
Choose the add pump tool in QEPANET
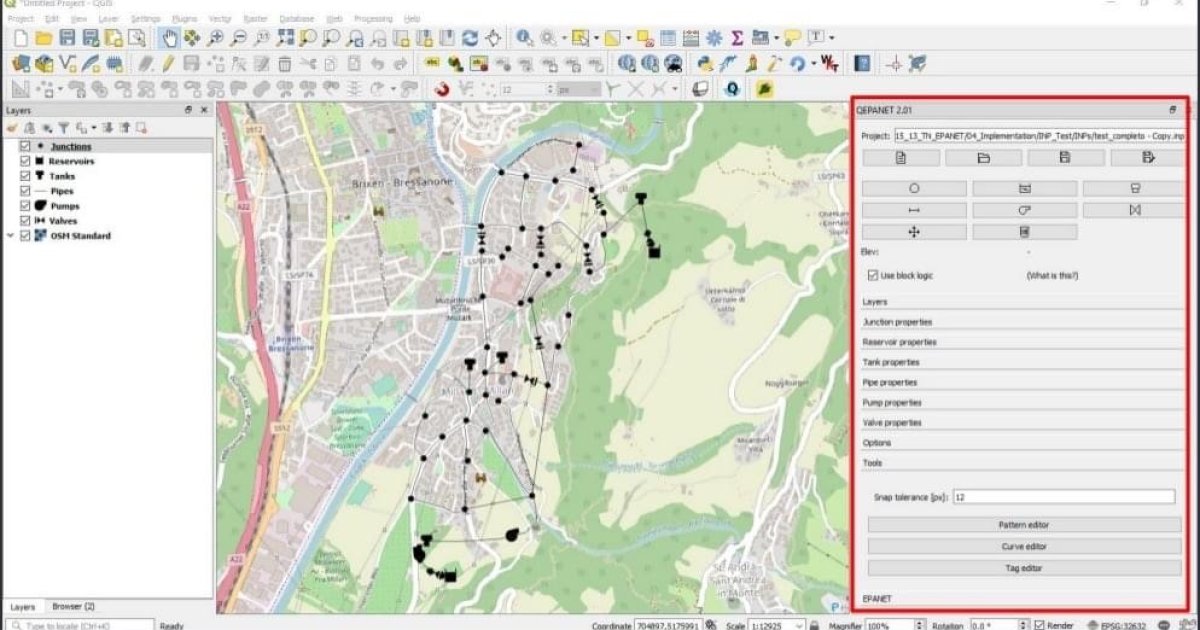point(1024,210)
